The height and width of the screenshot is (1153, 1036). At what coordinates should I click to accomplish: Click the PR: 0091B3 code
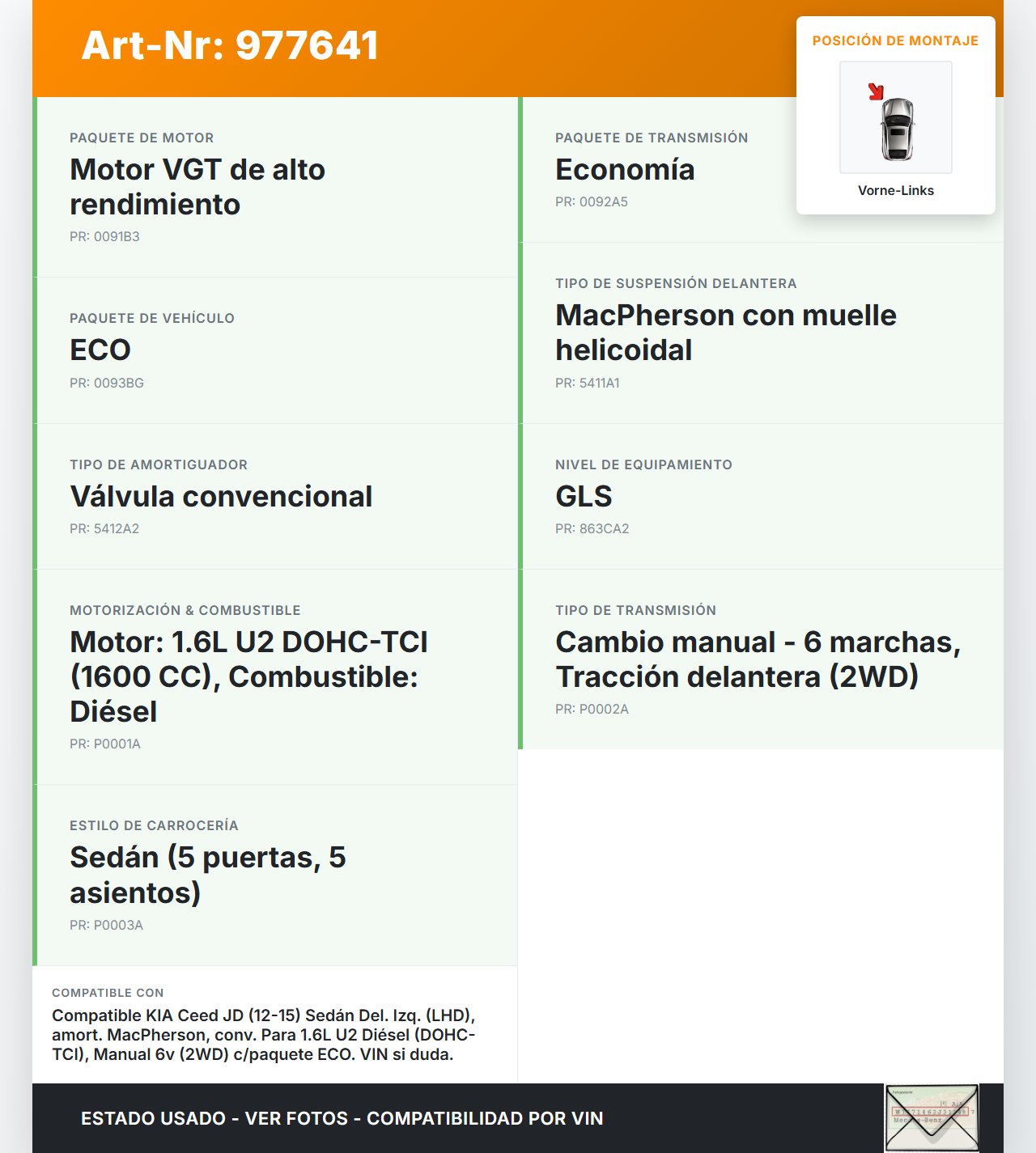click(x=104, y=237)
